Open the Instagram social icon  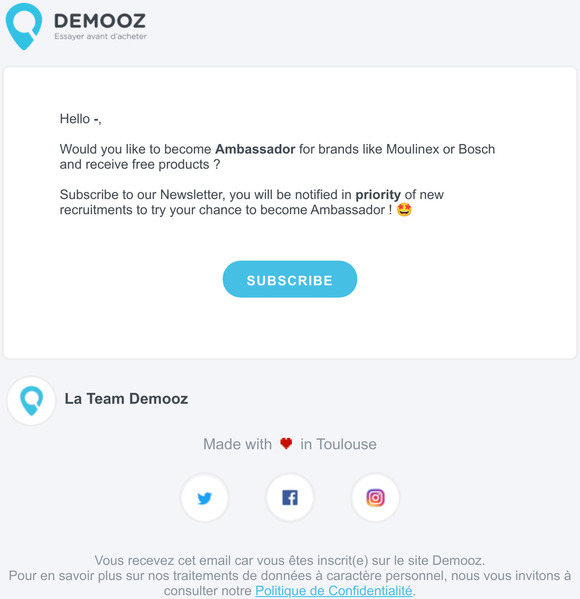pyautogui.click(x=375, y=498)
